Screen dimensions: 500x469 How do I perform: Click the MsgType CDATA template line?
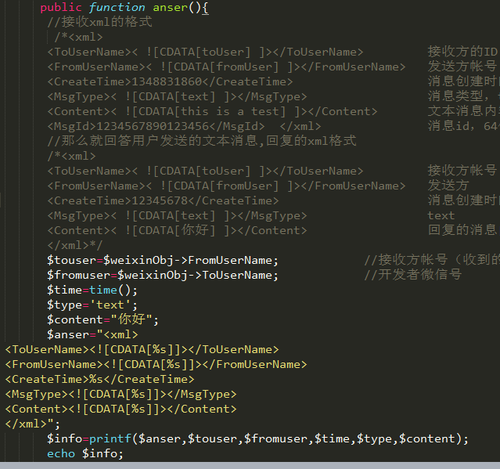pyautogui.click(x=121, y=394)
